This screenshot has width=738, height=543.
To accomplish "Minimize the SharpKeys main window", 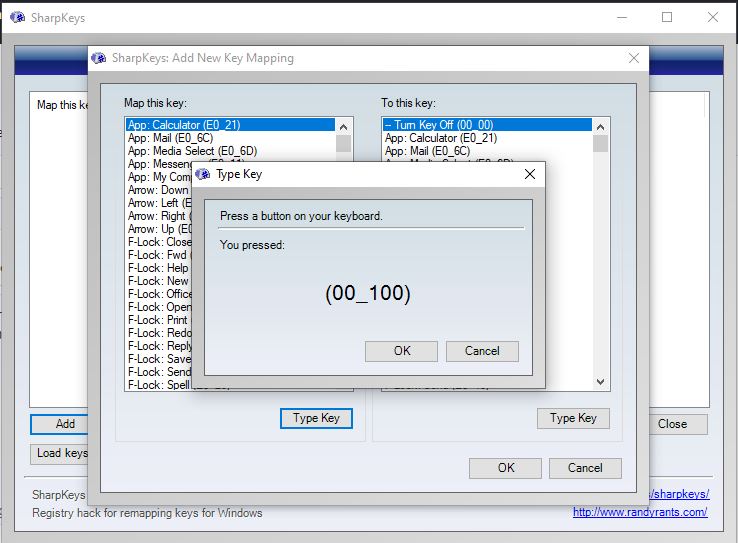I will 622,18.
